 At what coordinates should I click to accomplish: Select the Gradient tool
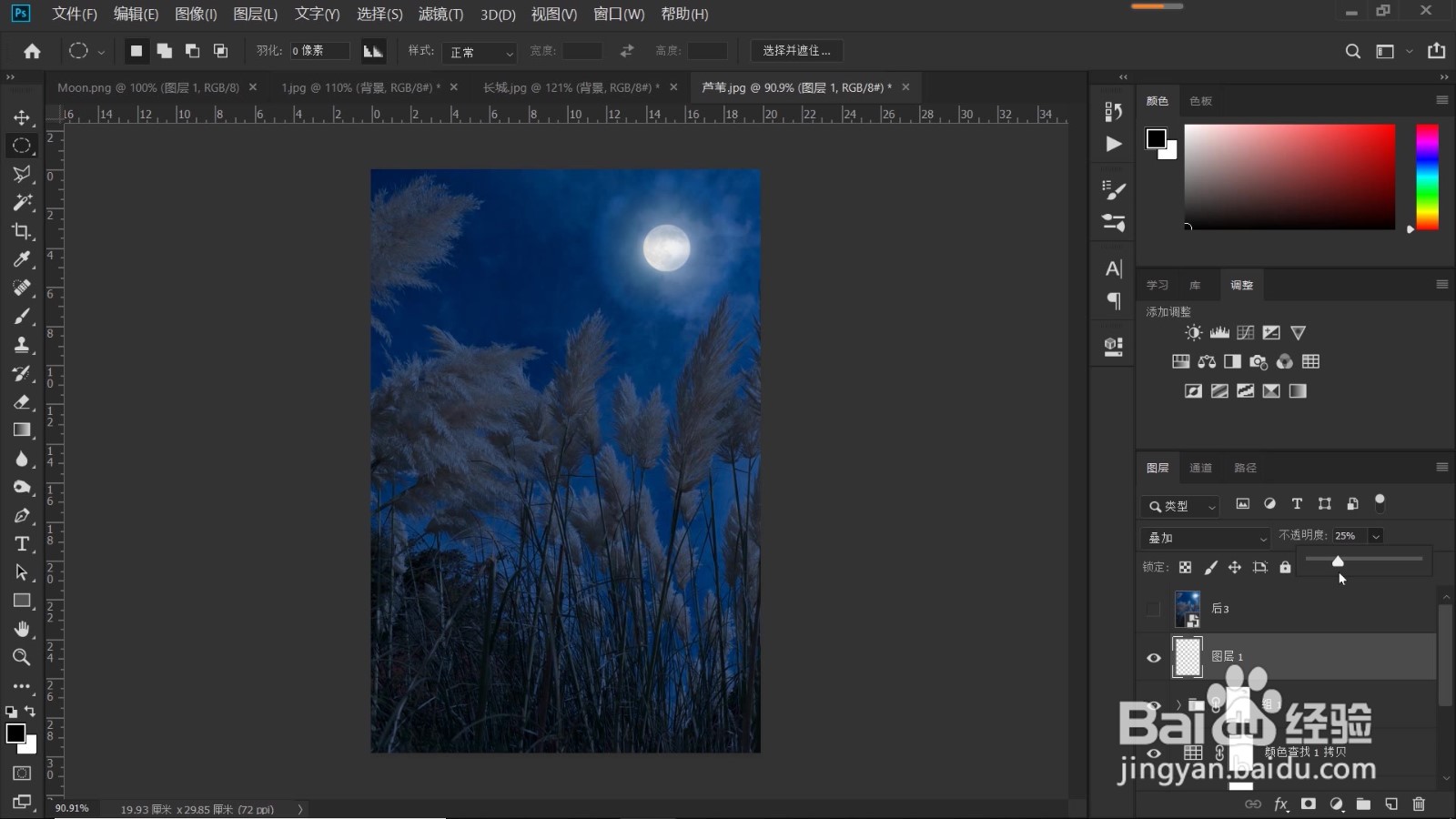(x=22, y=430)
